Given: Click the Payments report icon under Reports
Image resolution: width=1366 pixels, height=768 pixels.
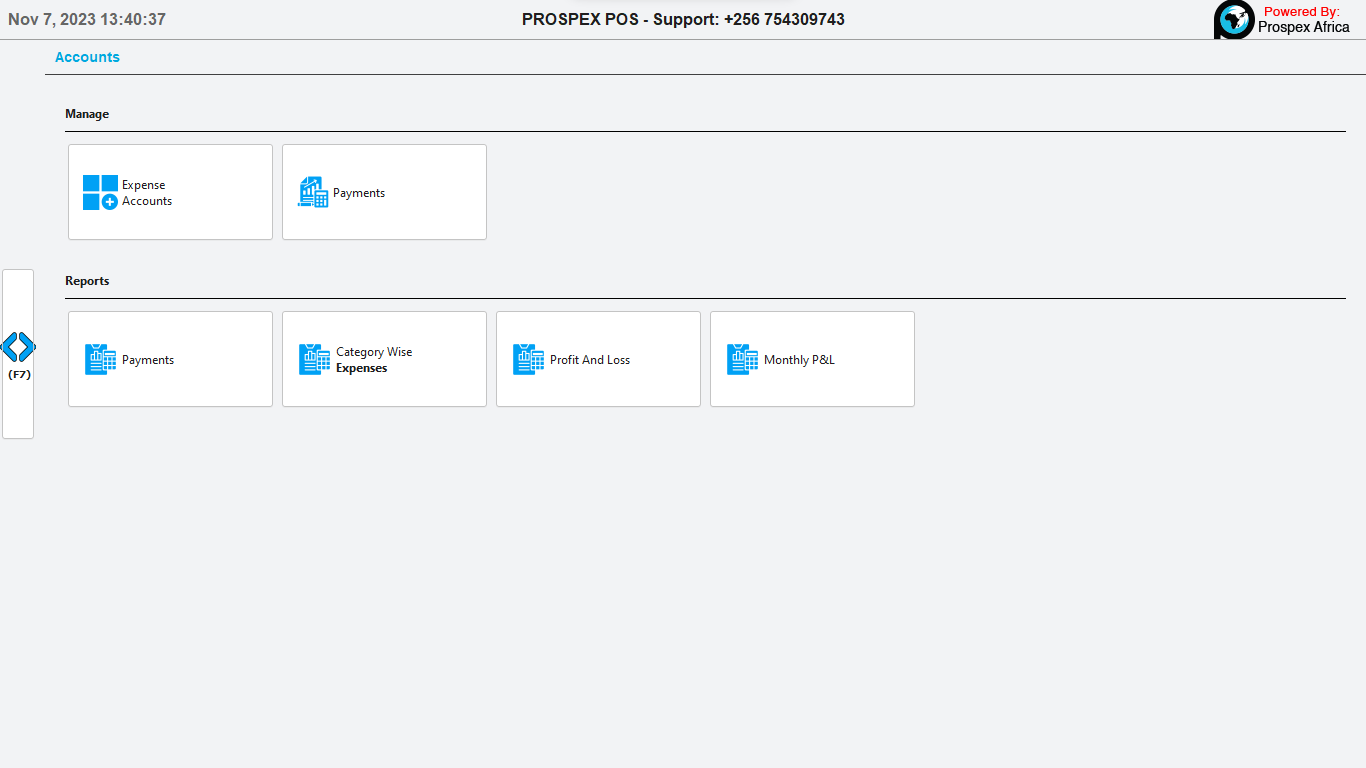Looking at the screenshot, I should [x=100, y=359].
